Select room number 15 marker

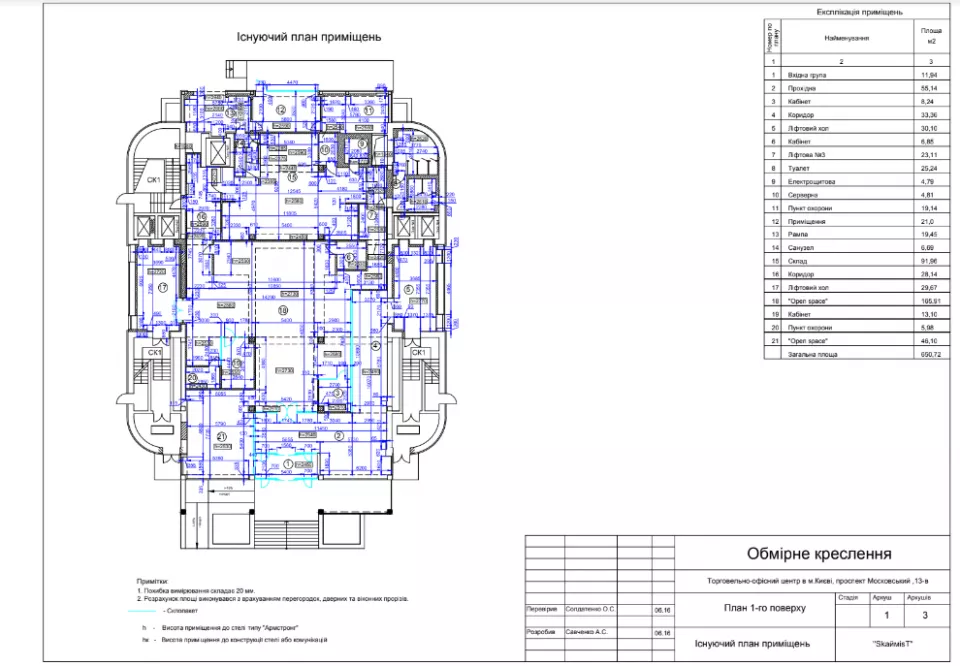[293, 177]
